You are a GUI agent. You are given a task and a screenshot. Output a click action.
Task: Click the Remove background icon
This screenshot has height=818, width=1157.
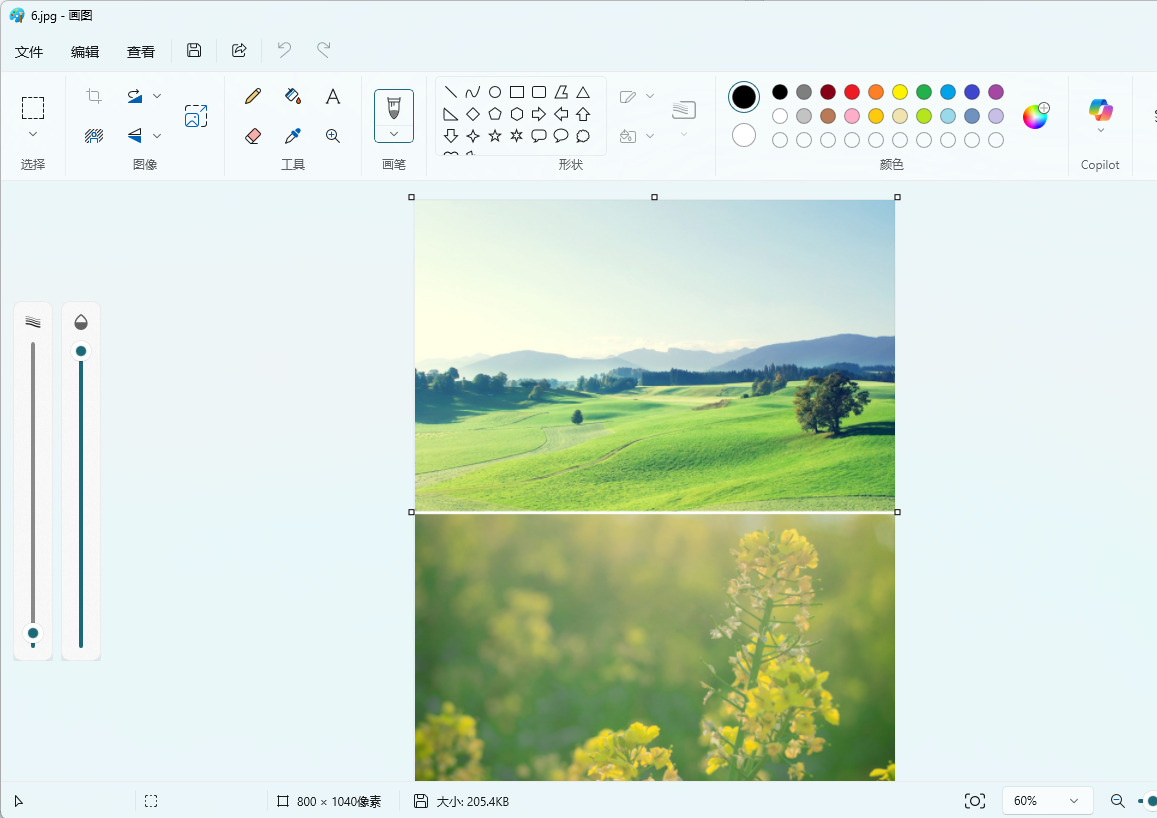[x=94, y=136]
